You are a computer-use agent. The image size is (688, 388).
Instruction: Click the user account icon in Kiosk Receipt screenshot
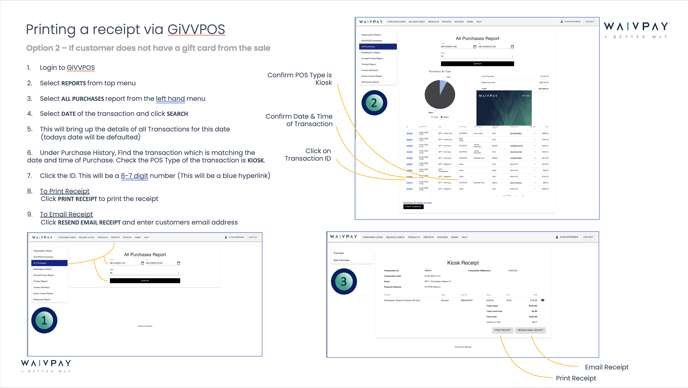point(557,237)
